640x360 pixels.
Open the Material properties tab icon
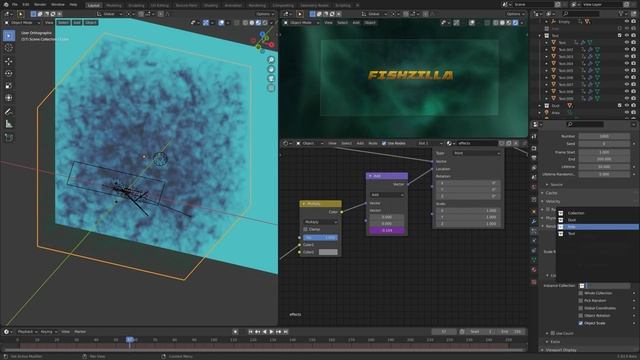pyautogui.click(x=534, y=270)
